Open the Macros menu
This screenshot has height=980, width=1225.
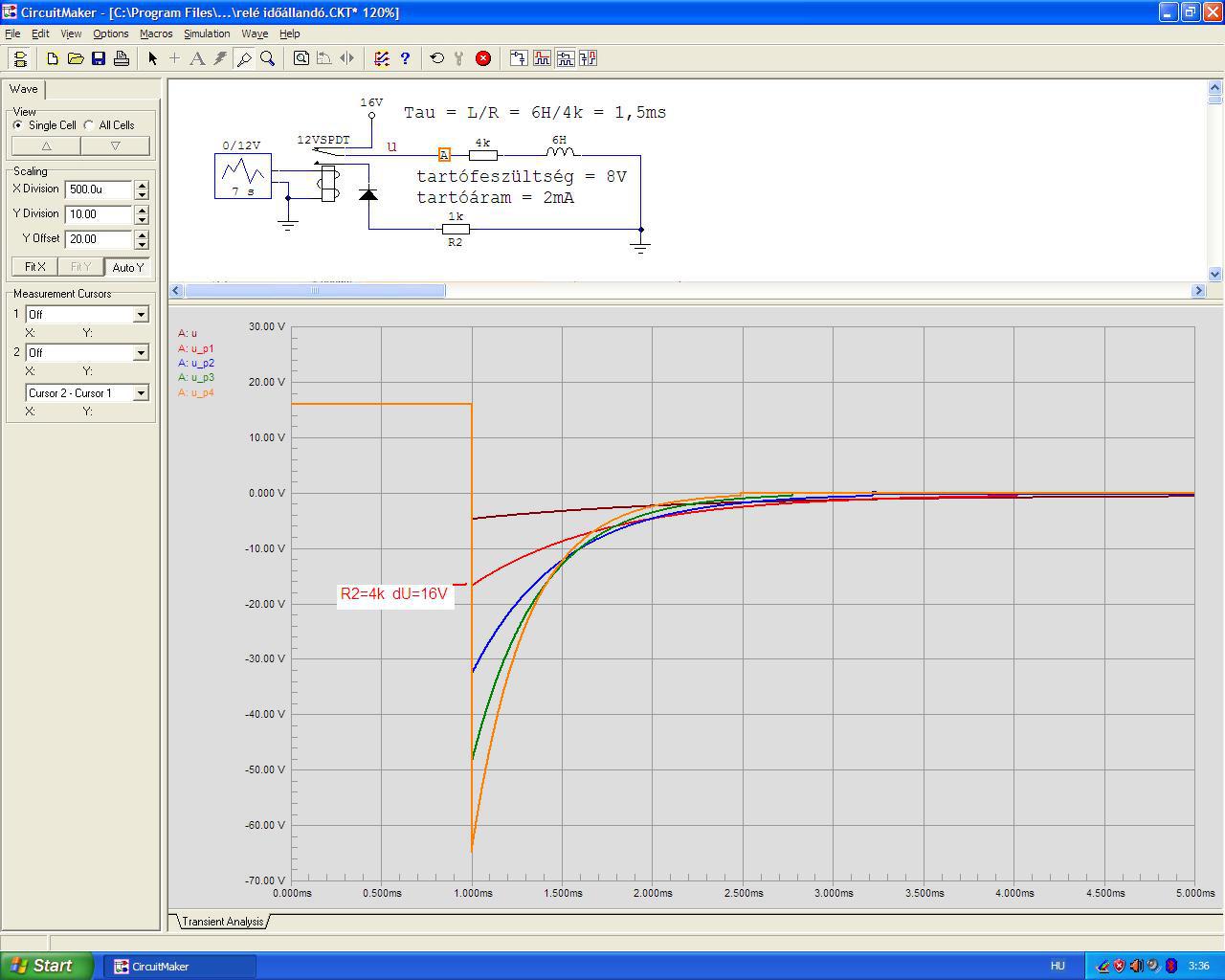pos(156,33)
